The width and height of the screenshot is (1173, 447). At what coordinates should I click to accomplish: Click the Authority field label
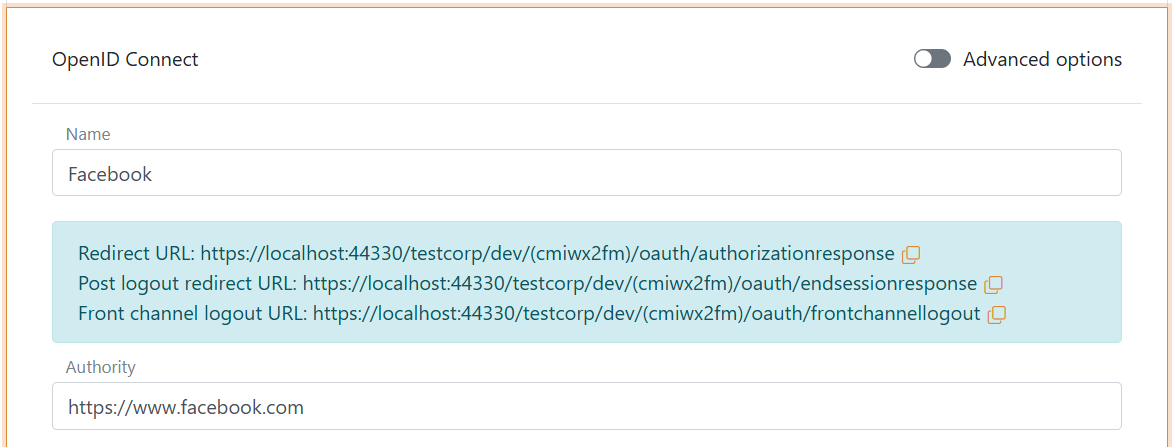click(100, 367)
